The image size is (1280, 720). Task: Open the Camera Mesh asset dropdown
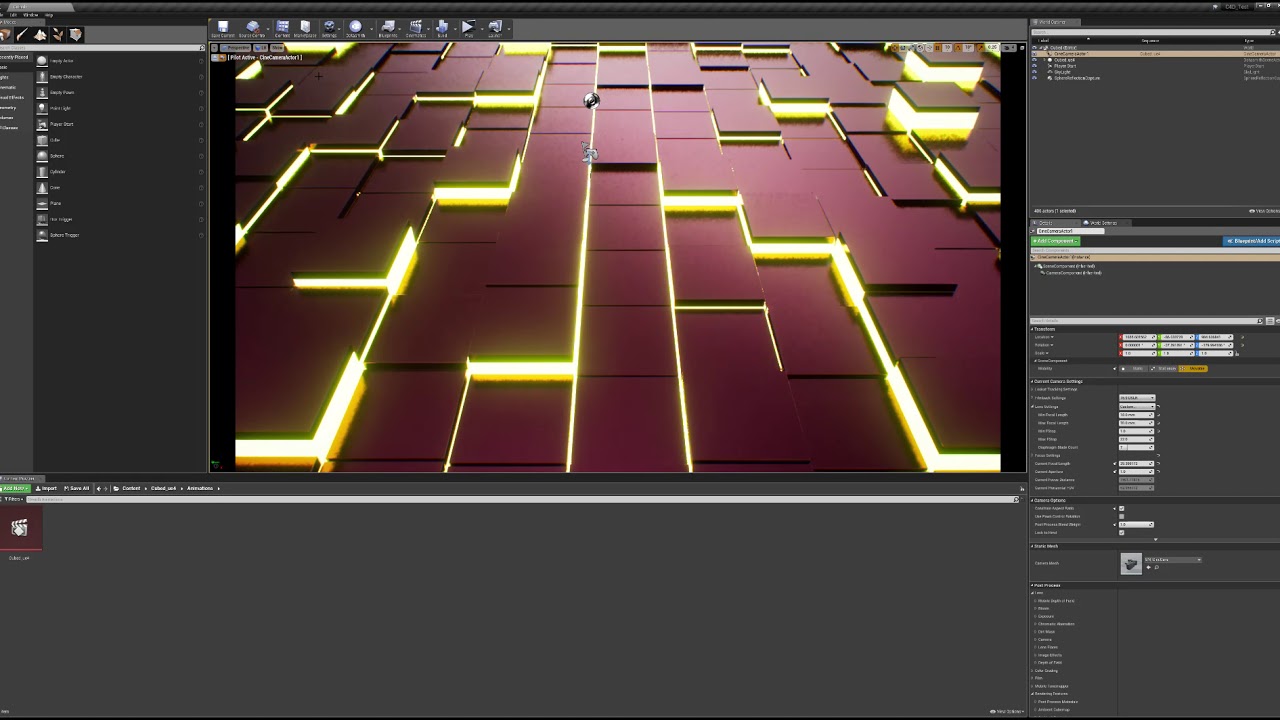click(1173, 559)
